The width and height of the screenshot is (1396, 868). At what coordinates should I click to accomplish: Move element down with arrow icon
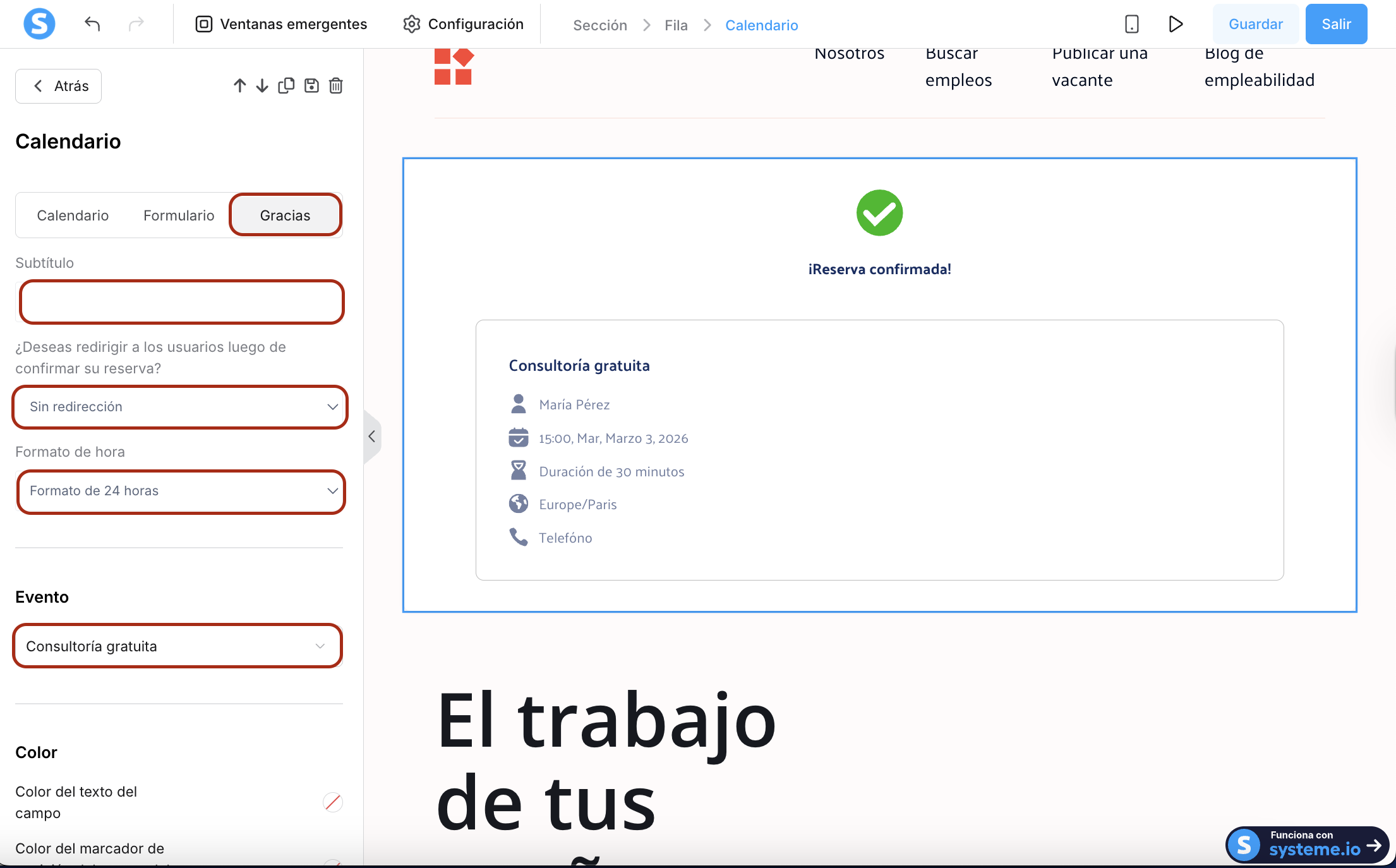[x=262, y=86]
